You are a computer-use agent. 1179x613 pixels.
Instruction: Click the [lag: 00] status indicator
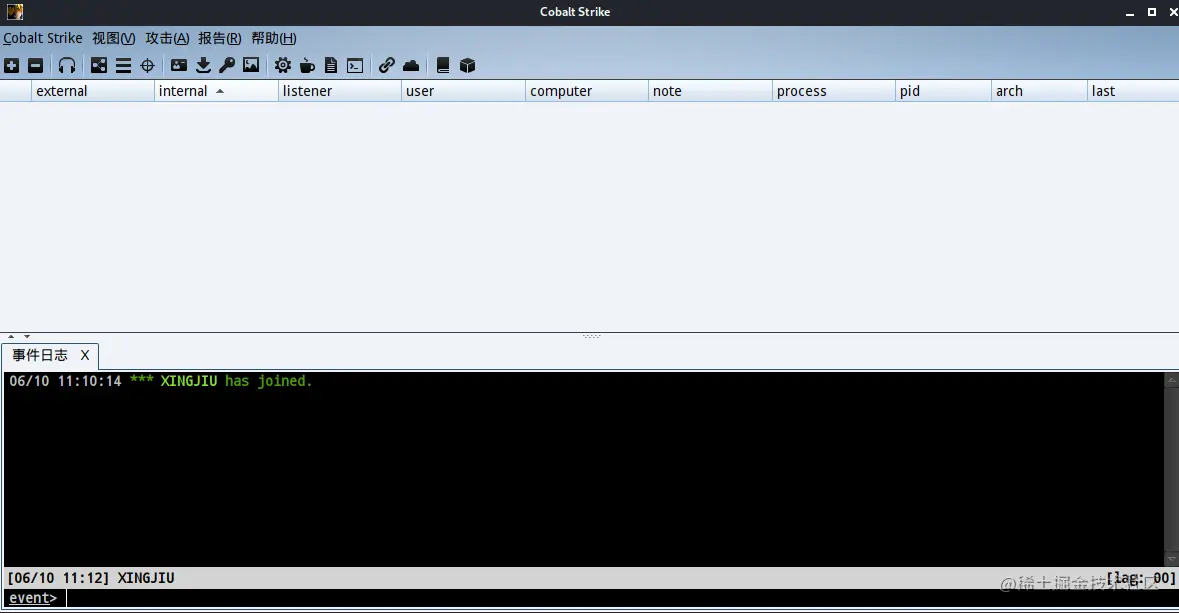[x=1141, y=578]
